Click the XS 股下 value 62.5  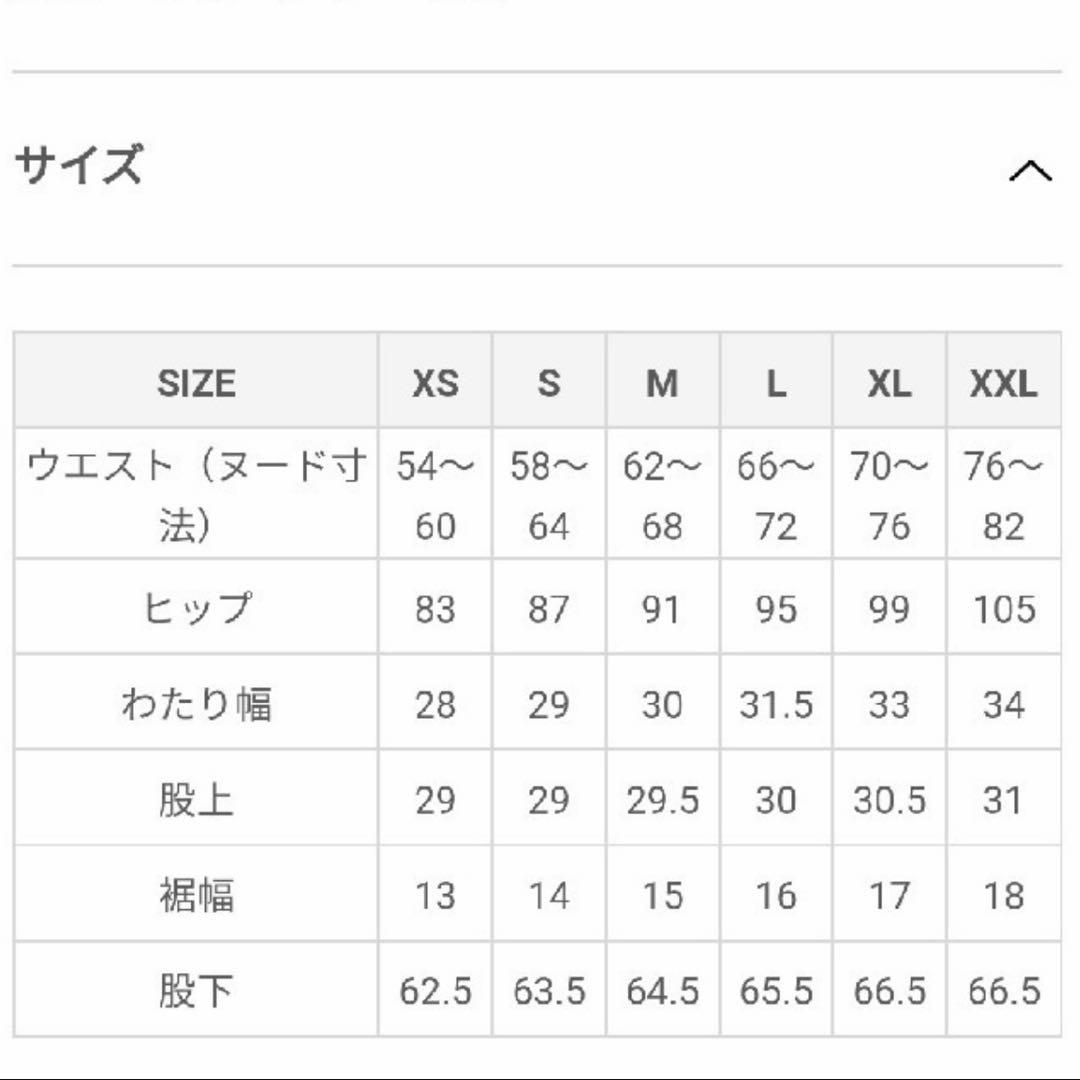point(435,991)
